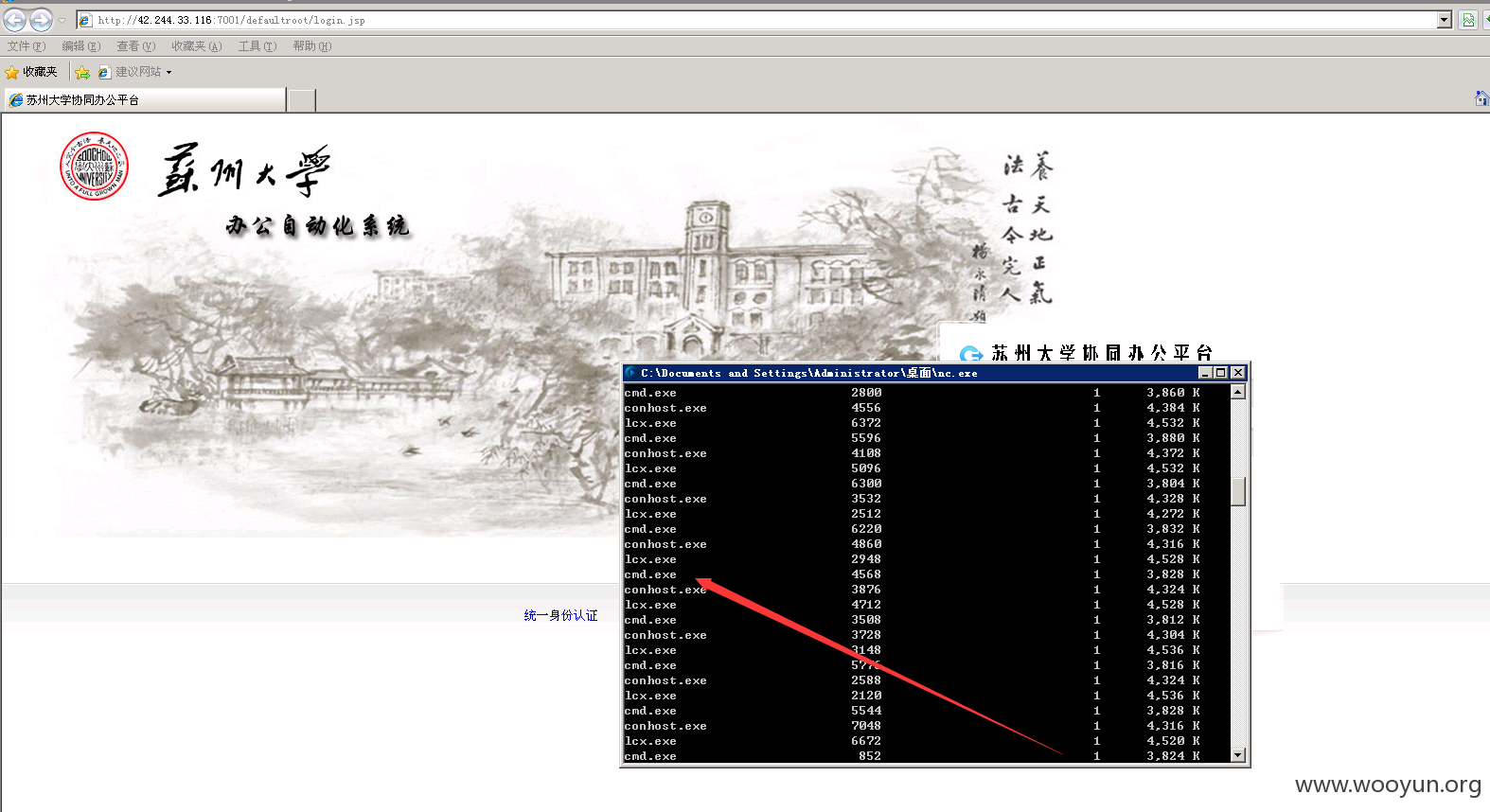The height and width of the screenshot is (812, 1490).
Task: Click the address bar showing login.jsp URL
Action: pyautogui.click(x=755, y=20)
